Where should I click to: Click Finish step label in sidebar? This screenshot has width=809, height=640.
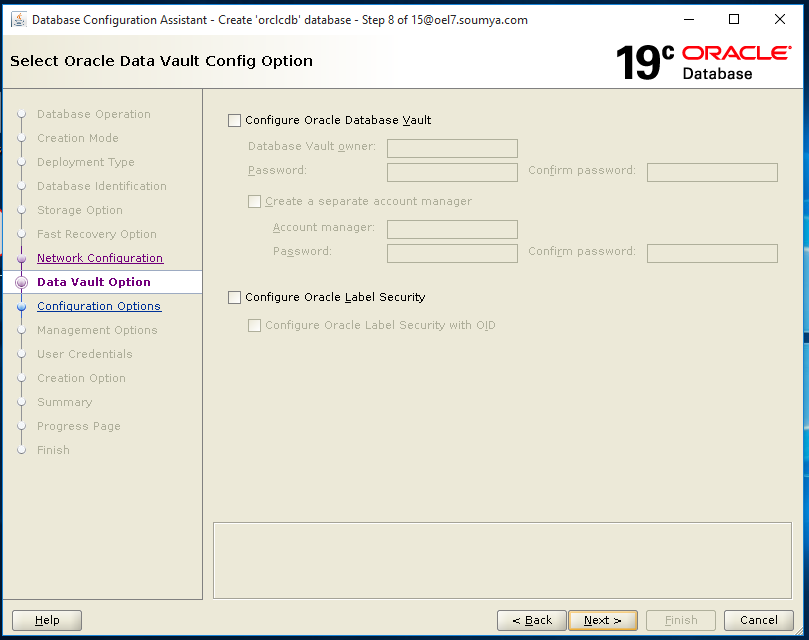(x=53, y=450)
